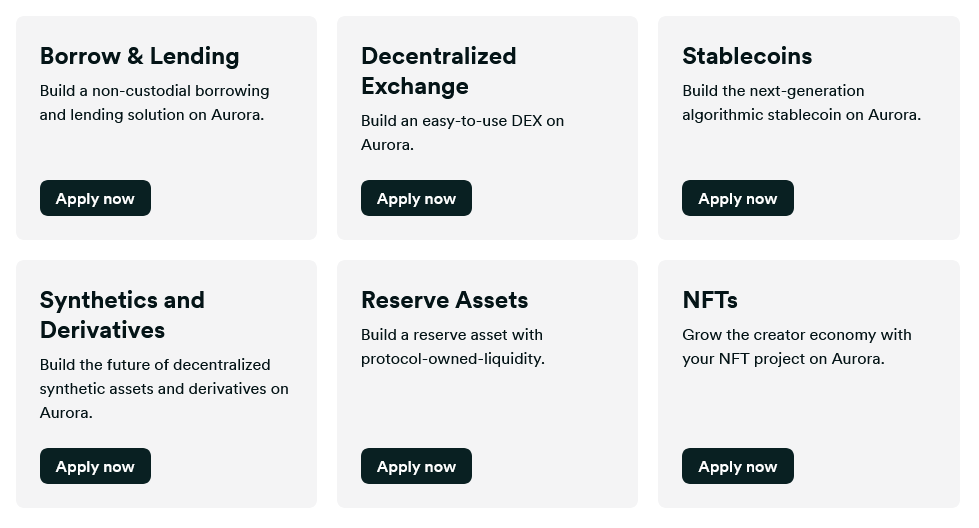Click the protocol-owned-liquidity description text
The height and width of the screenshot is (528, 979).
(453, 347)
